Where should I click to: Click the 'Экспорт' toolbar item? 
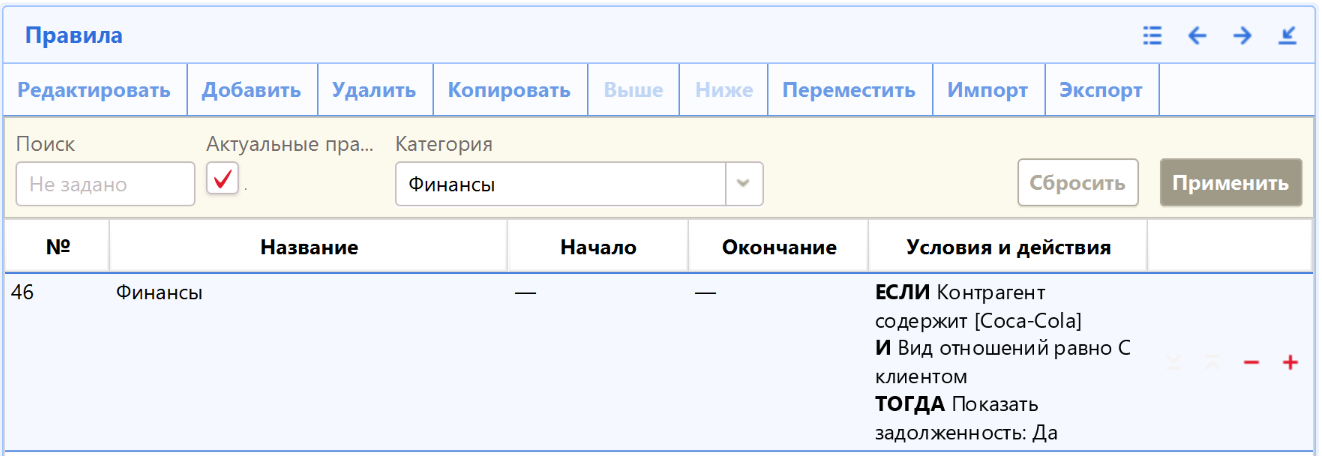coord(1100,90)
